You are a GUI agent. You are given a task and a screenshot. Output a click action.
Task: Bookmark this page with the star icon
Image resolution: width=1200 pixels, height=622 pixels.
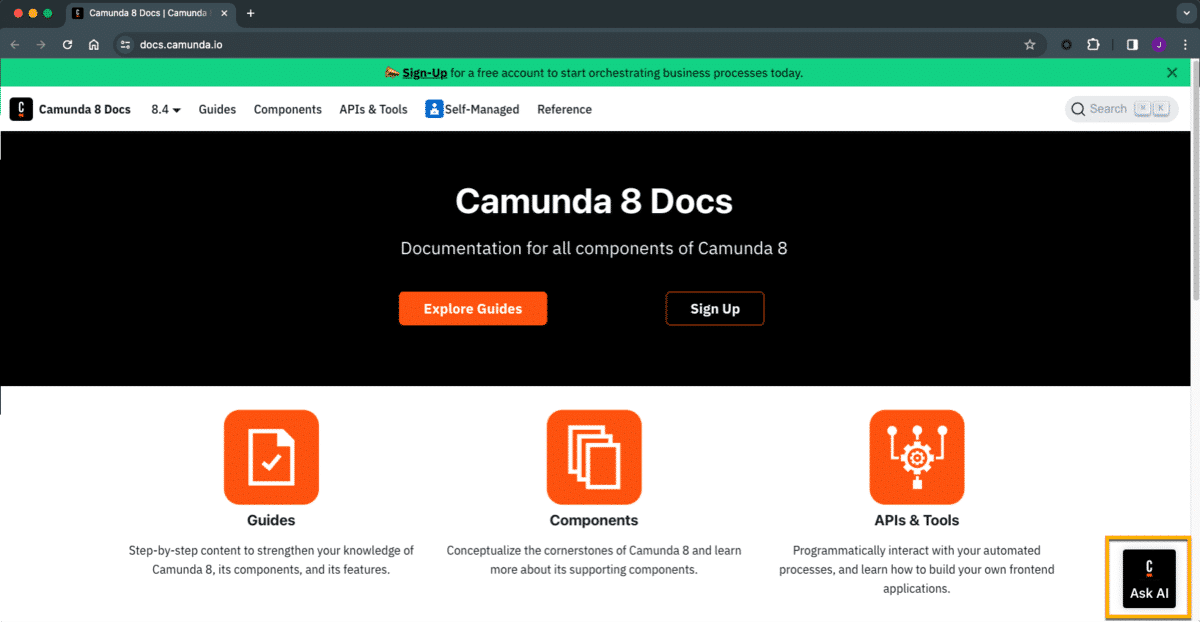click(1029, 44)
